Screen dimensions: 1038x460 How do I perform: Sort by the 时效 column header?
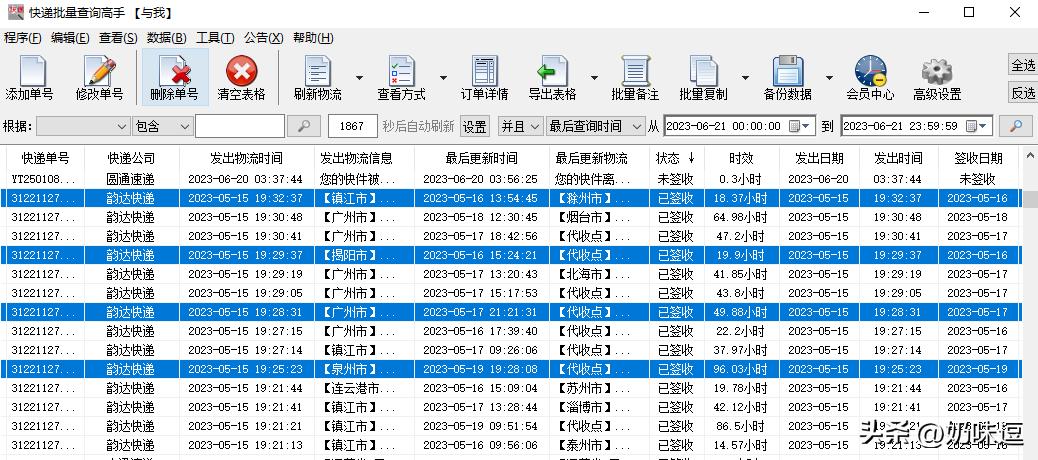[x=741, y=158]
